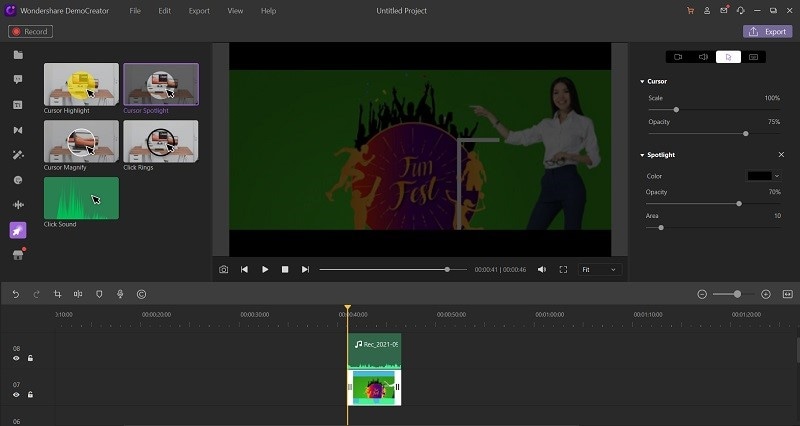The width and height of the screenshot is (800, 426).
Task: Switch to the cursor properties tab
Action: coord(729,57)
